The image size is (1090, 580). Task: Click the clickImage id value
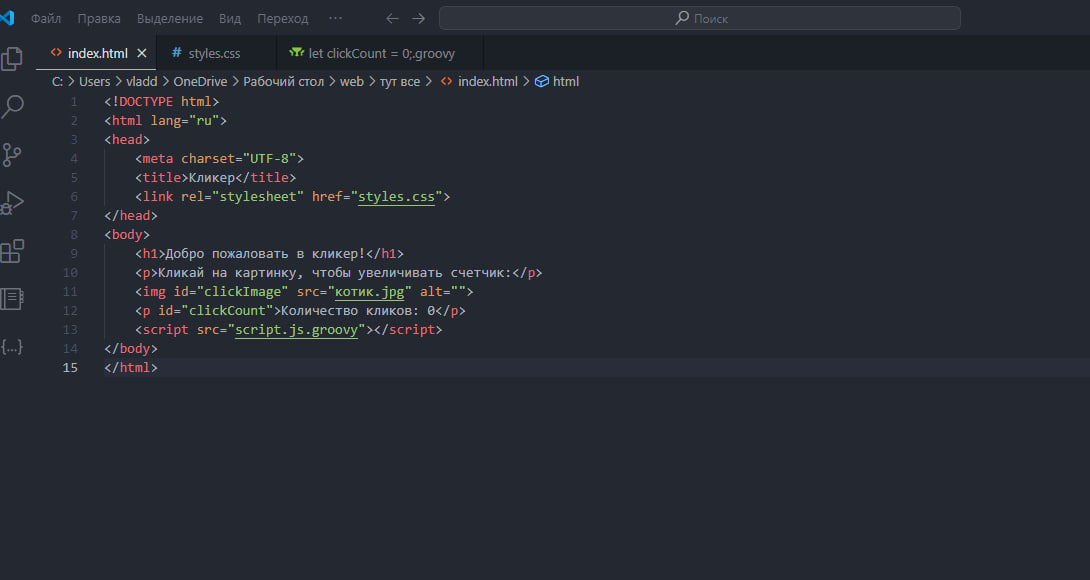pyautogui.click(x=243, y=291)
